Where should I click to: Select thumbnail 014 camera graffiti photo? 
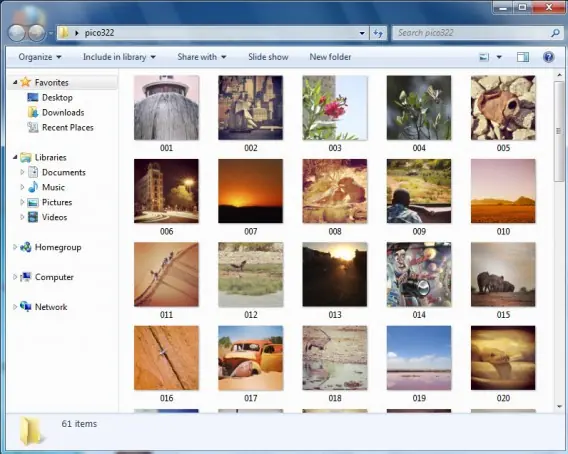point(419,274)
